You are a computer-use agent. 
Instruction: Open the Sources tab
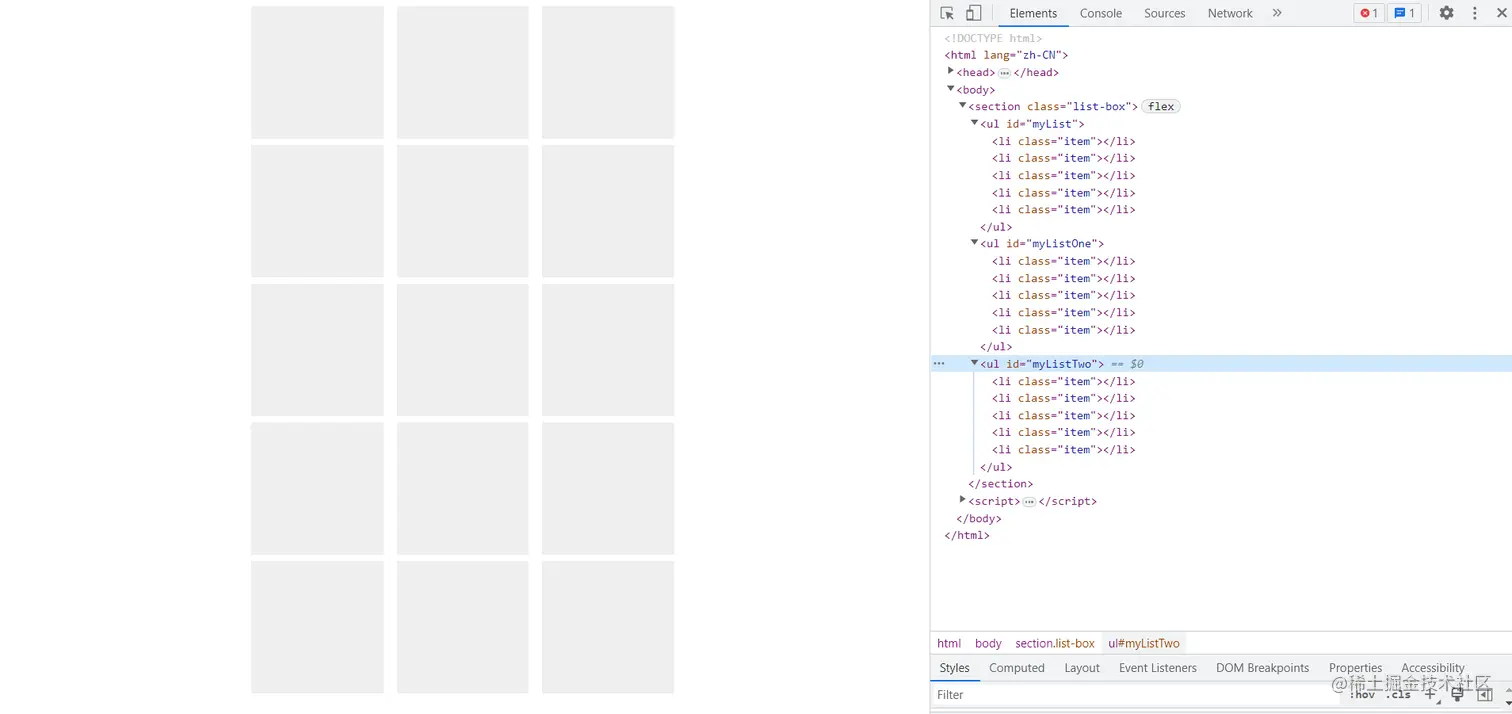[x=1165, y=13]
